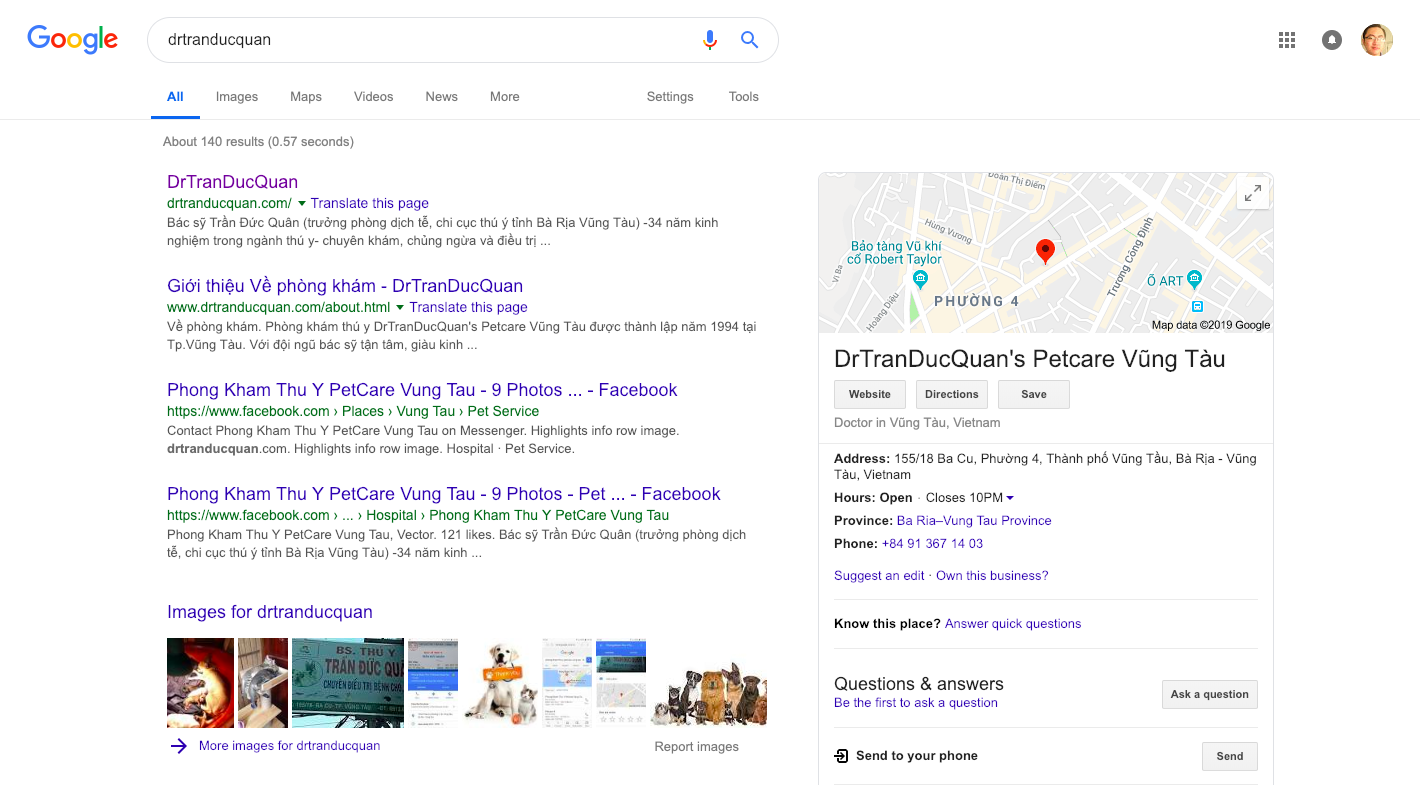Click More images for drtranducquan

289,746
